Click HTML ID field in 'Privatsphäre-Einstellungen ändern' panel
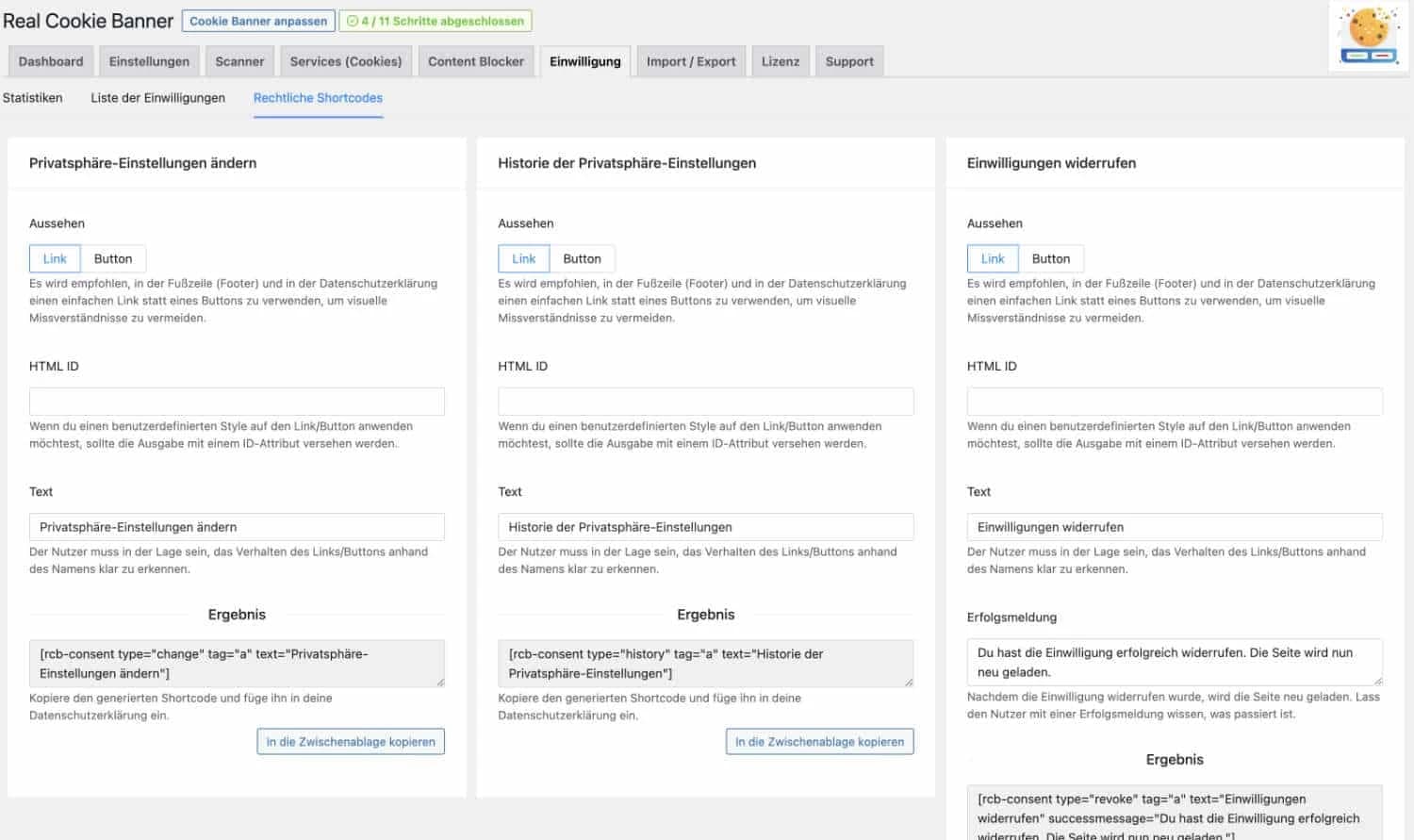The height and width of the screenshot is (840, 1414). [x=237, y=402]
